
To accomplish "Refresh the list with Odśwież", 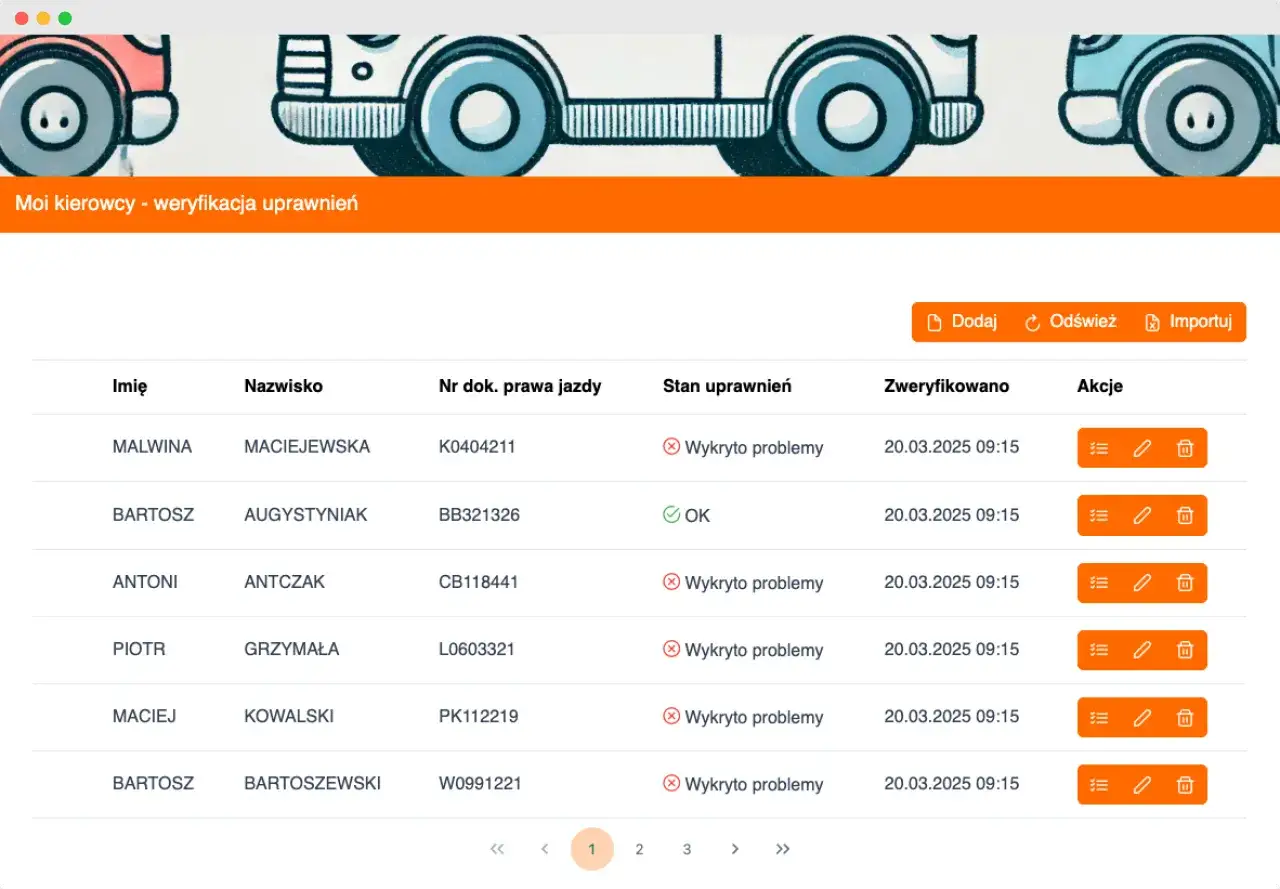I will (x=1070, y=322).
